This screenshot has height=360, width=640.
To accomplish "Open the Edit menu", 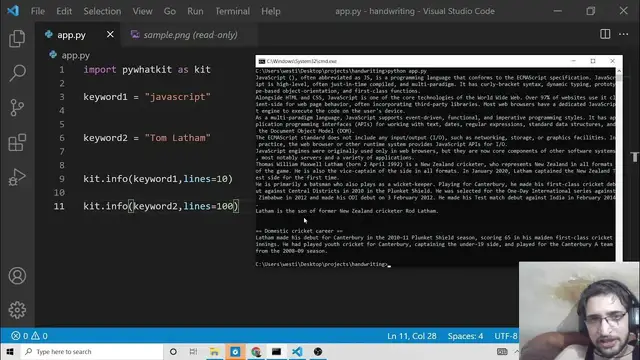I will click(x=64, y=11).
